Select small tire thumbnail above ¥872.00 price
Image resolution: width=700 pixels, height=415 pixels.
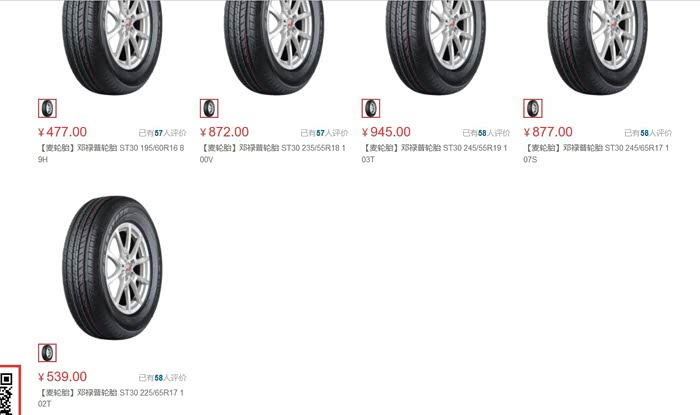[209, 108]
